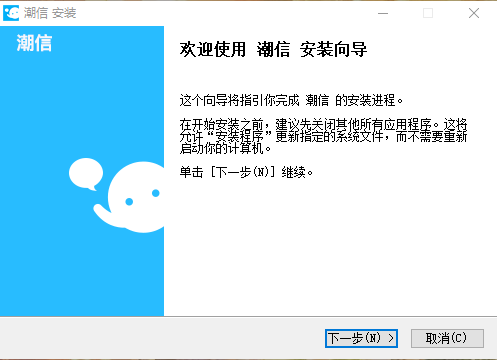Click the 潮信 logo text on blue panel
Image resolution: width=497 pixels, height=360 pixels.
tap(34, 43)
